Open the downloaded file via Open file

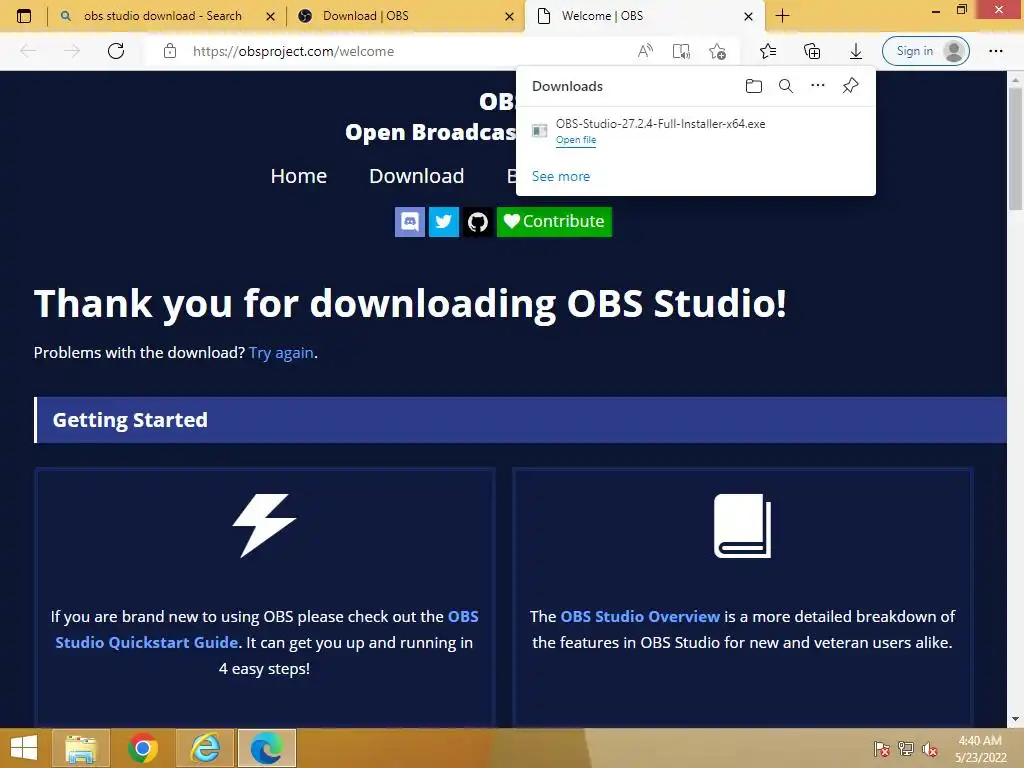coord(575,140)
